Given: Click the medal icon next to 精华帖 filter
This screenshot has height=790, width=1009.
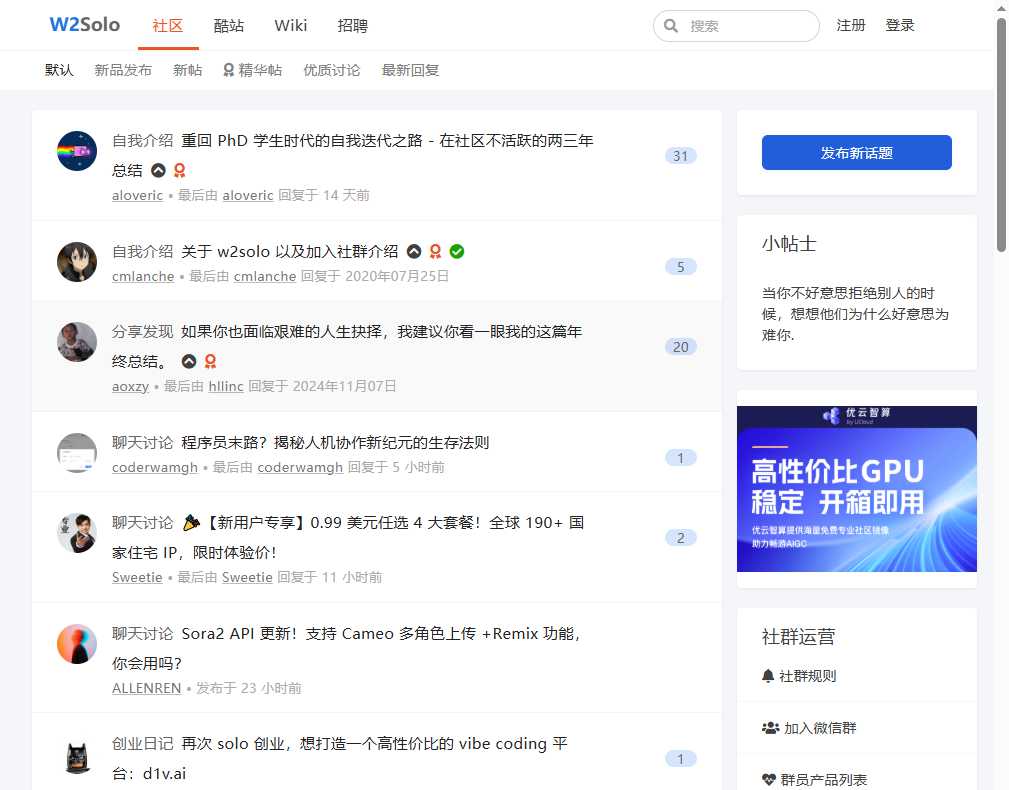Looking at the screenshot, I should point(230,70).
